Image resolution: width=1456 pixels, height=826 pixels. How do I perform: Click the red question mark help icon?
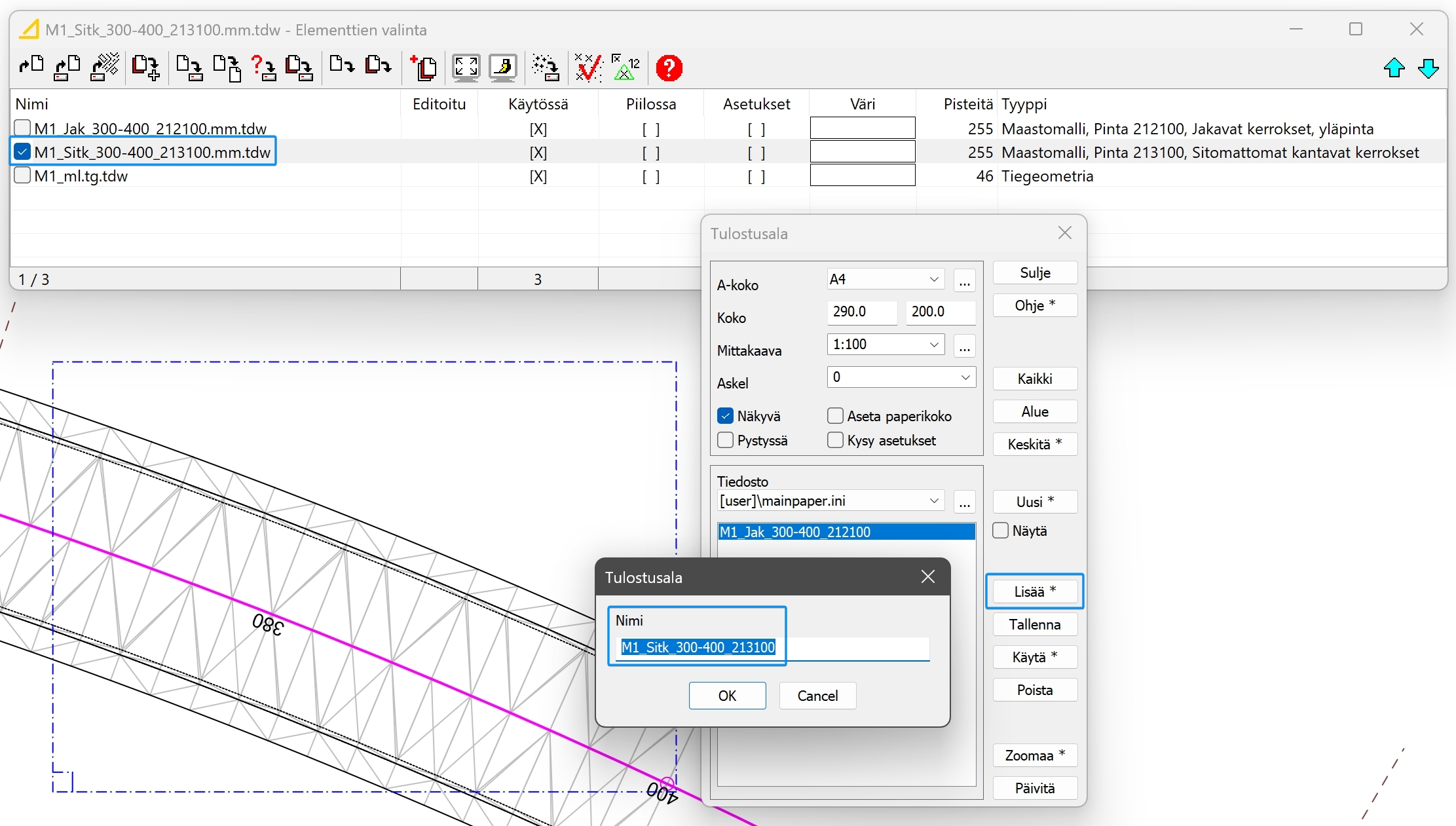tap(669, 68)
